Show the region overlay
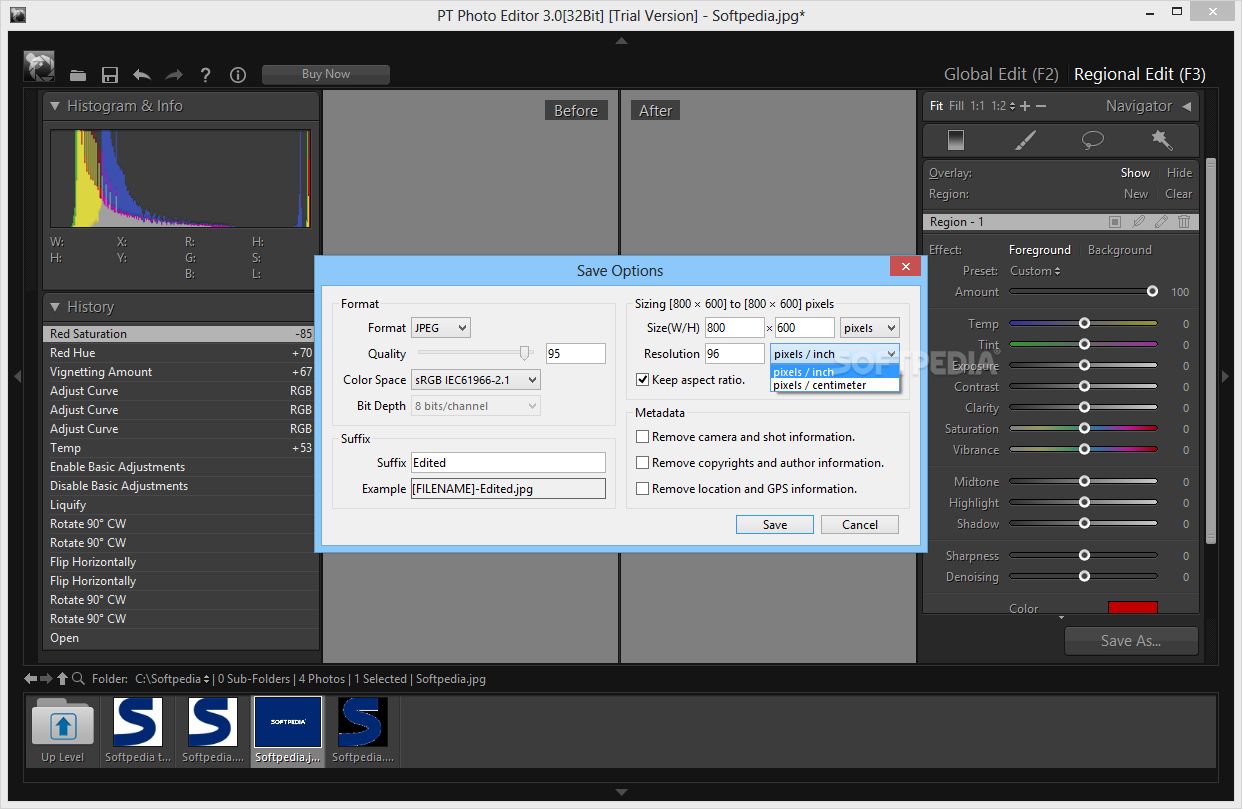 click(x=1135, y=173)
